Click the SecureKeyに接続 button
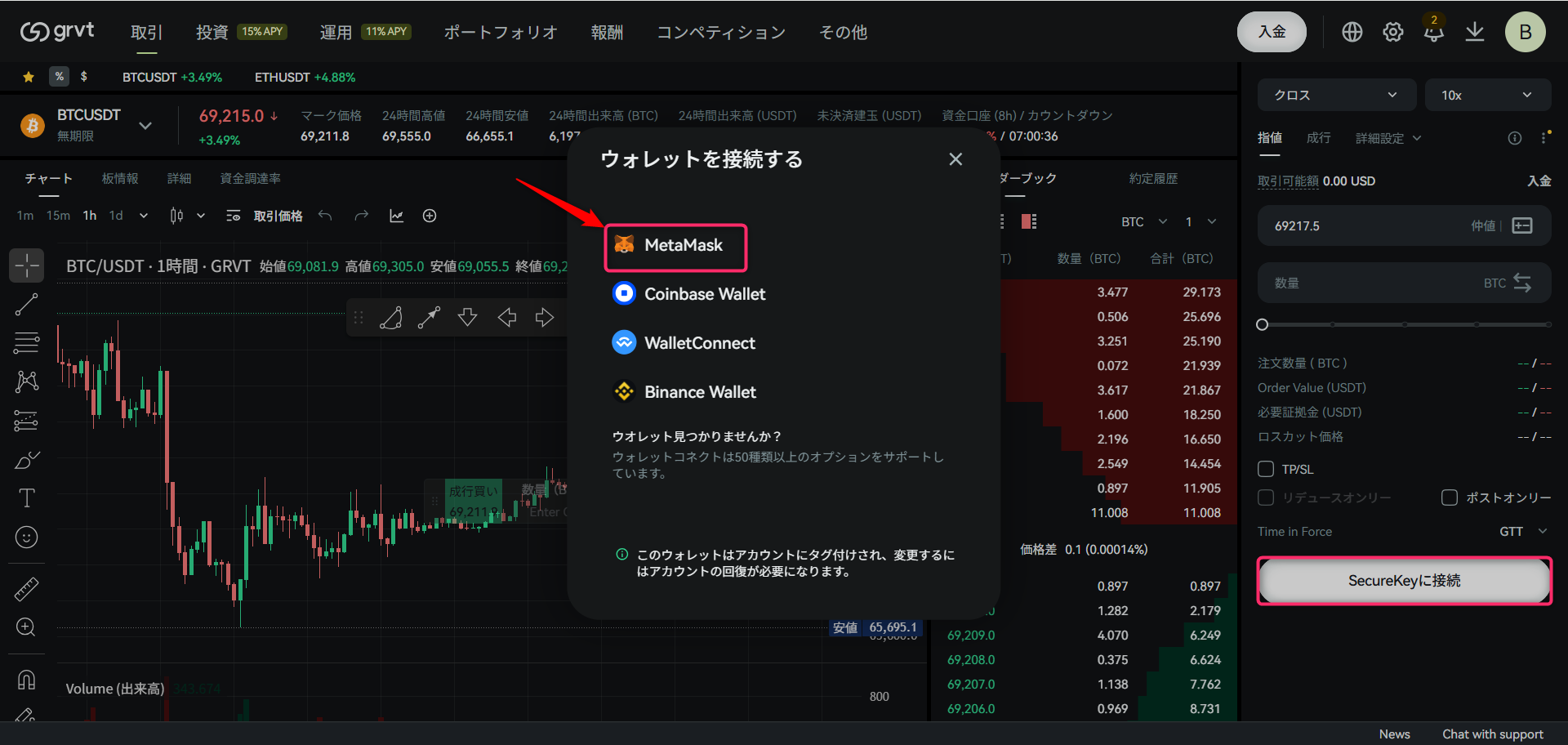 1403,581
